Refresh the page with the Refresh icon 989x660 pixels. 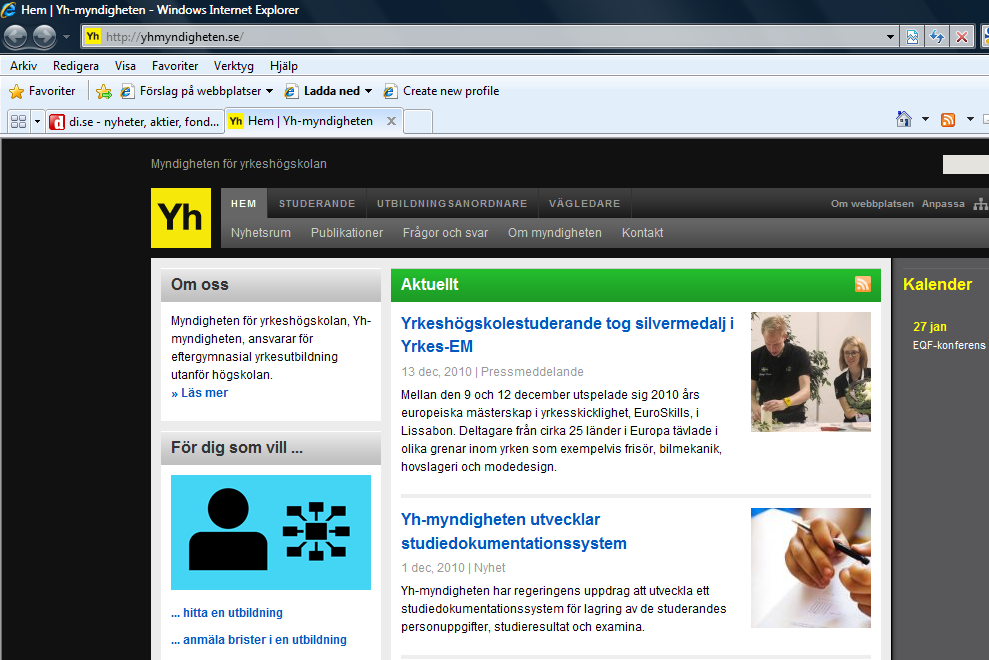[x=937, y=37]
